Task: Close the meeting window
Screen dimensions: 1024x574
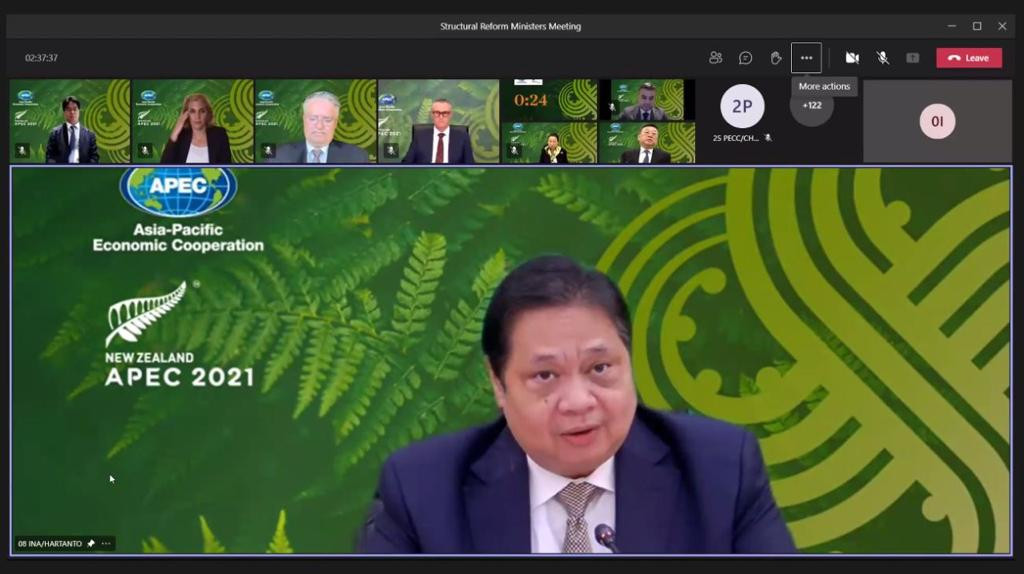Action: (1002, 26)
